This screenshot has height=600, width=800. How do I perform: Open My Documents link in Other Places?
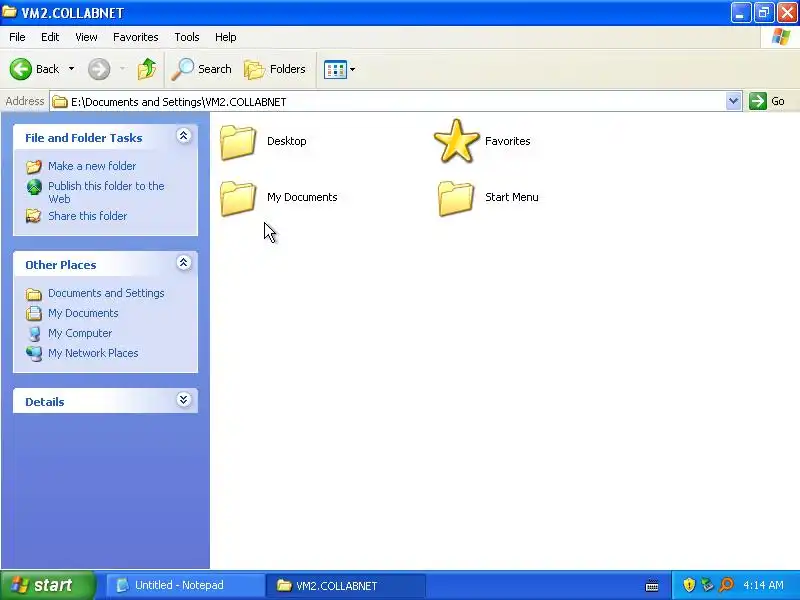click(x=83, y=313)
